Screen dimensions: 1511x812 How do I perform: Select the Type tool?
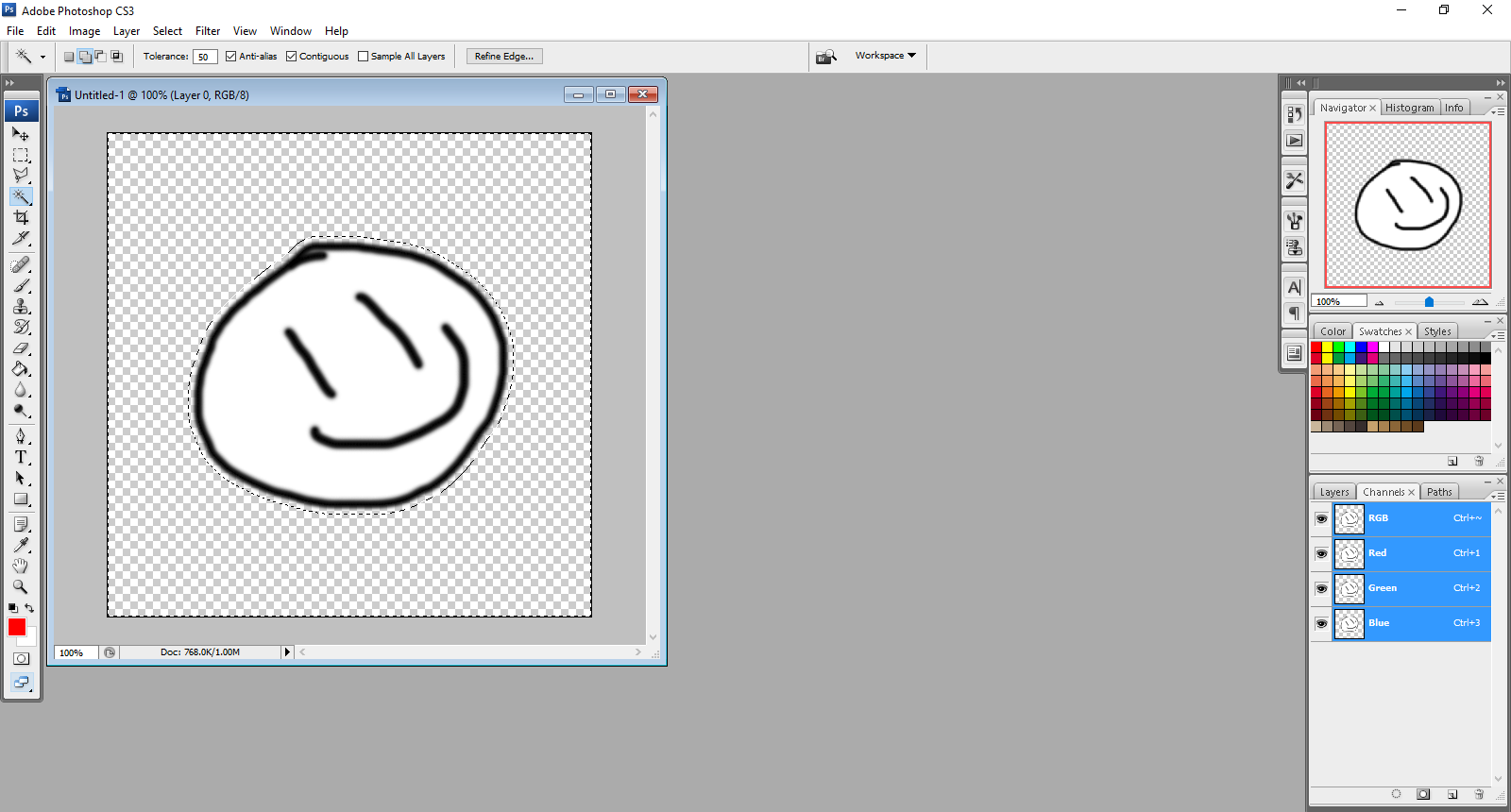coord(21,457)
